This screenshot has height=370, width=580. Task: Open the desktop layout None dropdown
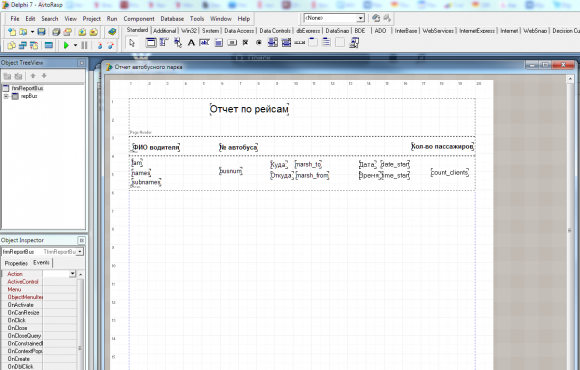(360, 18)
